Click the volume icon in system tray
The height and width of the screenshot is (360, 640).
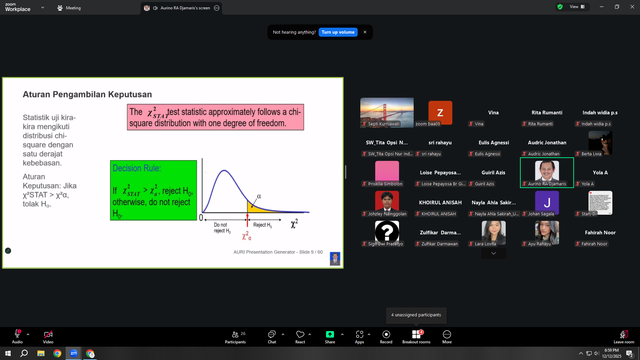pos(597,353)
